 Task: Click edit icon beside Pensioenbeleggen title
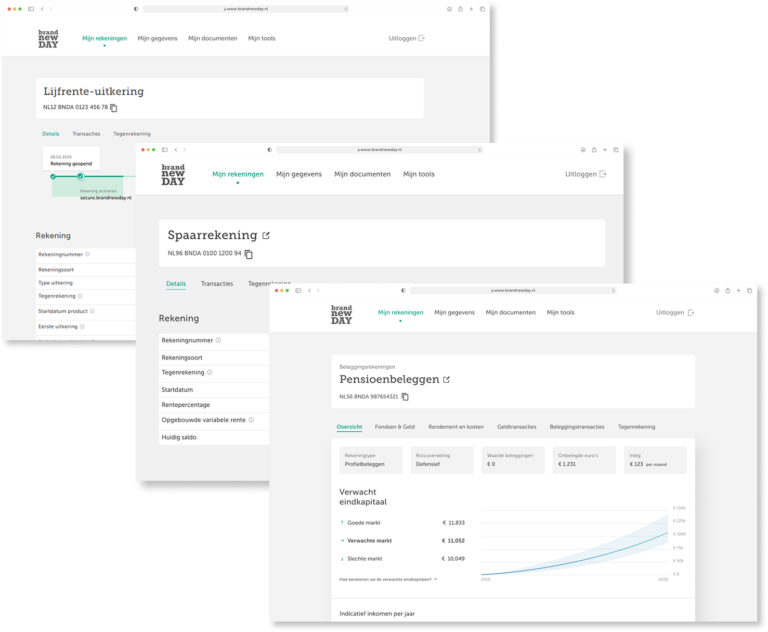(x=447, y=380)
